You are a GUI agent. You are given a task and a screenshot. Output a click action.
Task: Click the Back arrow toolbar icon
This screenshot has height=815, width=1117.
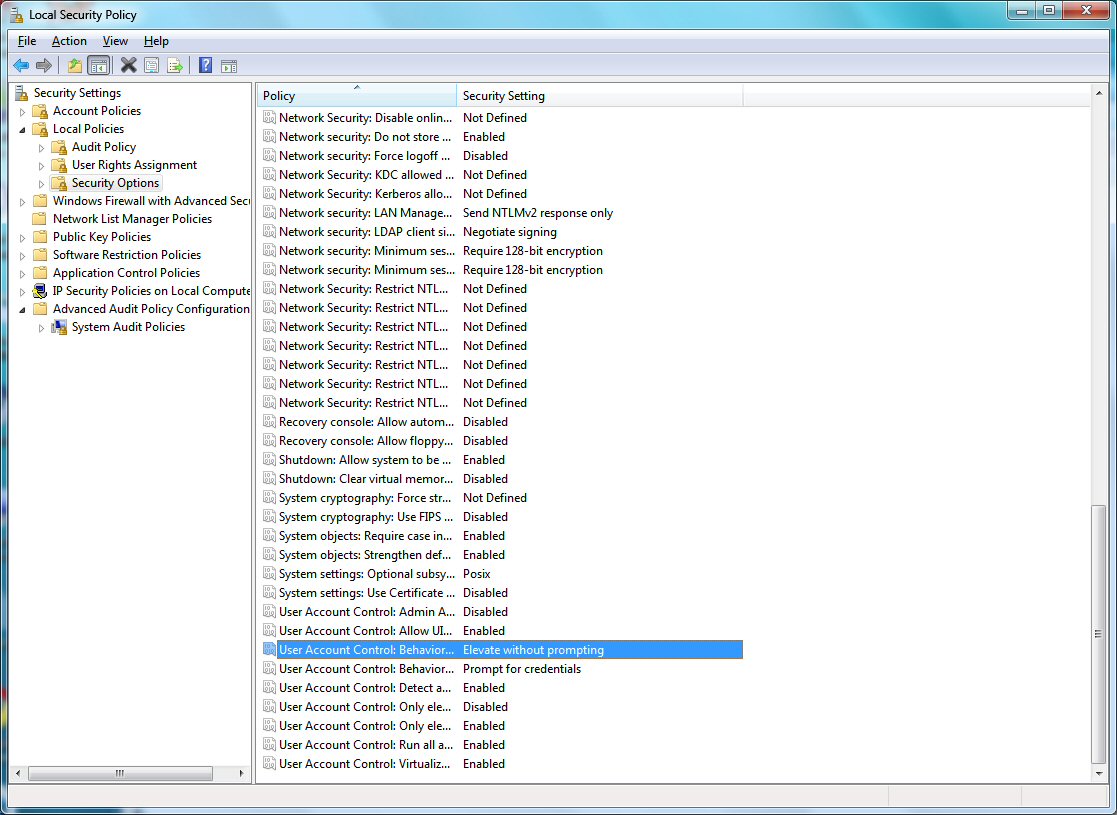click(x=21, y=66)
